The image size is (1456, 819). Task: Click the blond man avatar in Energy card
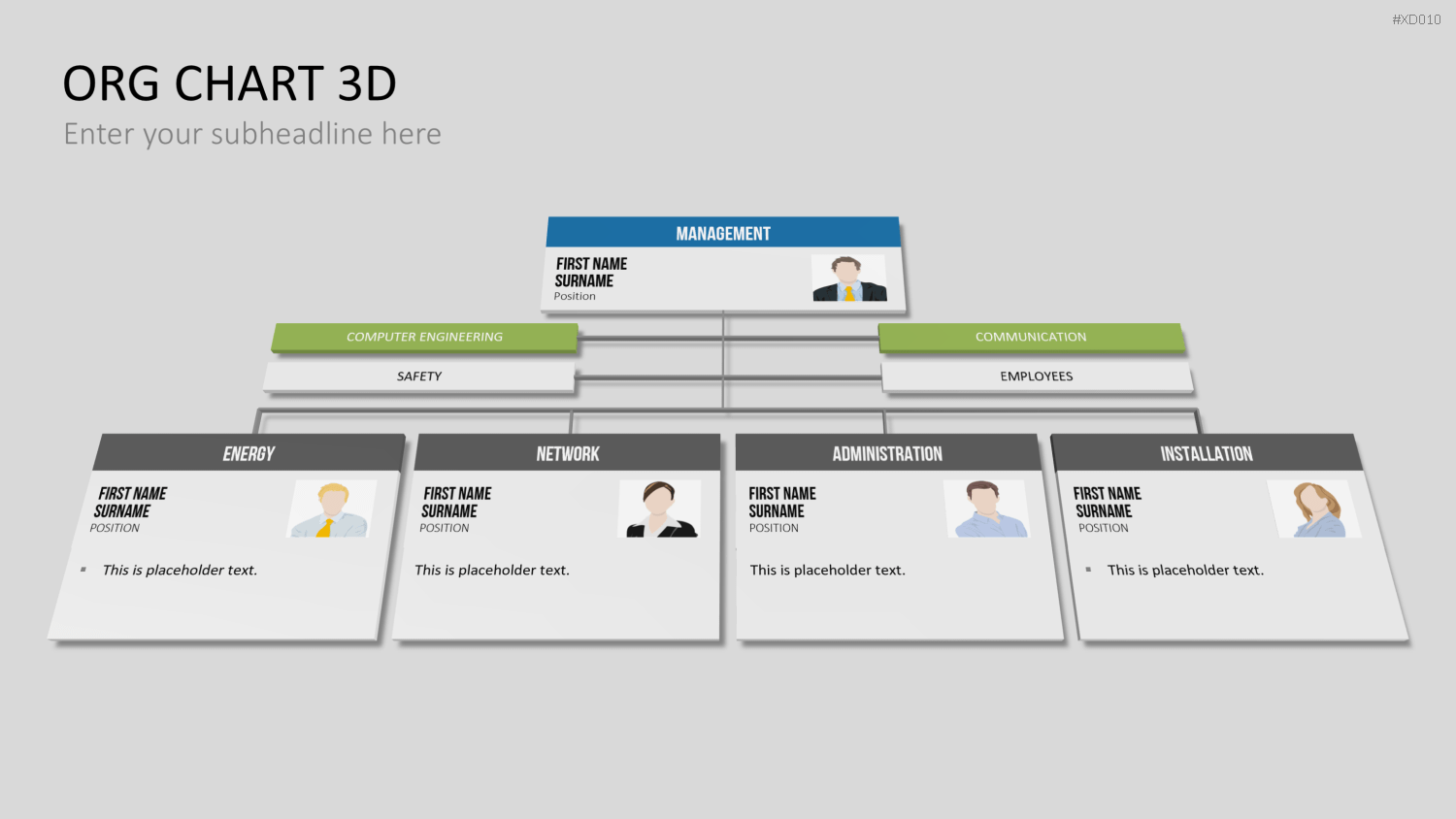click(x=331, y=509)
